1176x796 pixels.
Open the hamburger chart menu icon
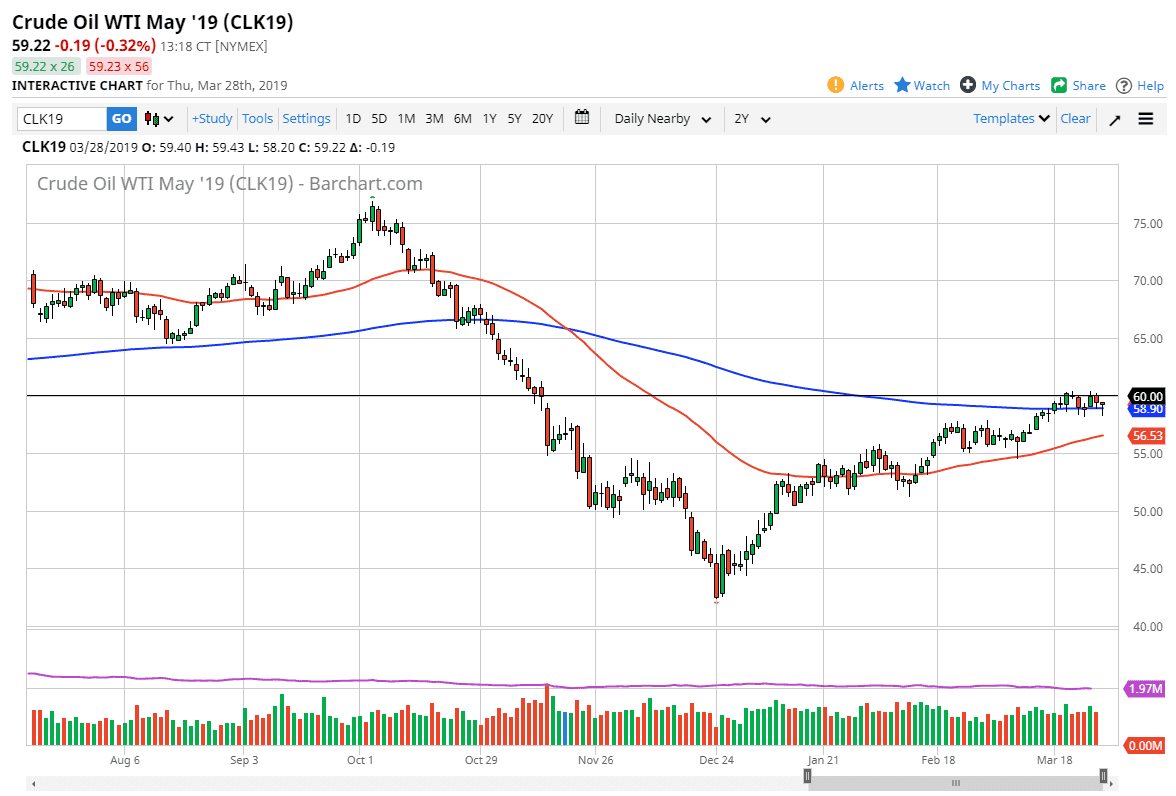1145,118
